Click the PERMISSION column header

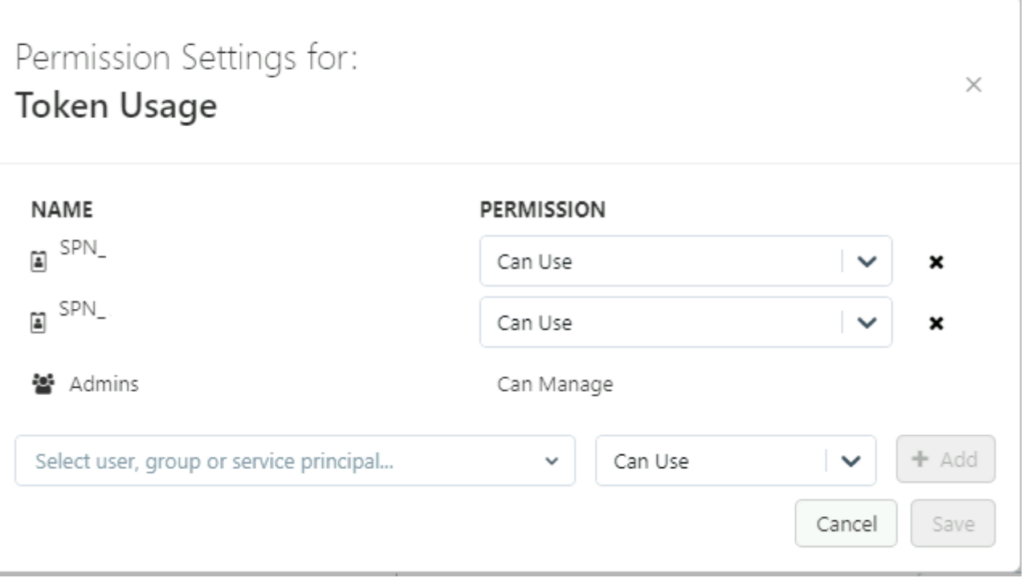[543, 211]
